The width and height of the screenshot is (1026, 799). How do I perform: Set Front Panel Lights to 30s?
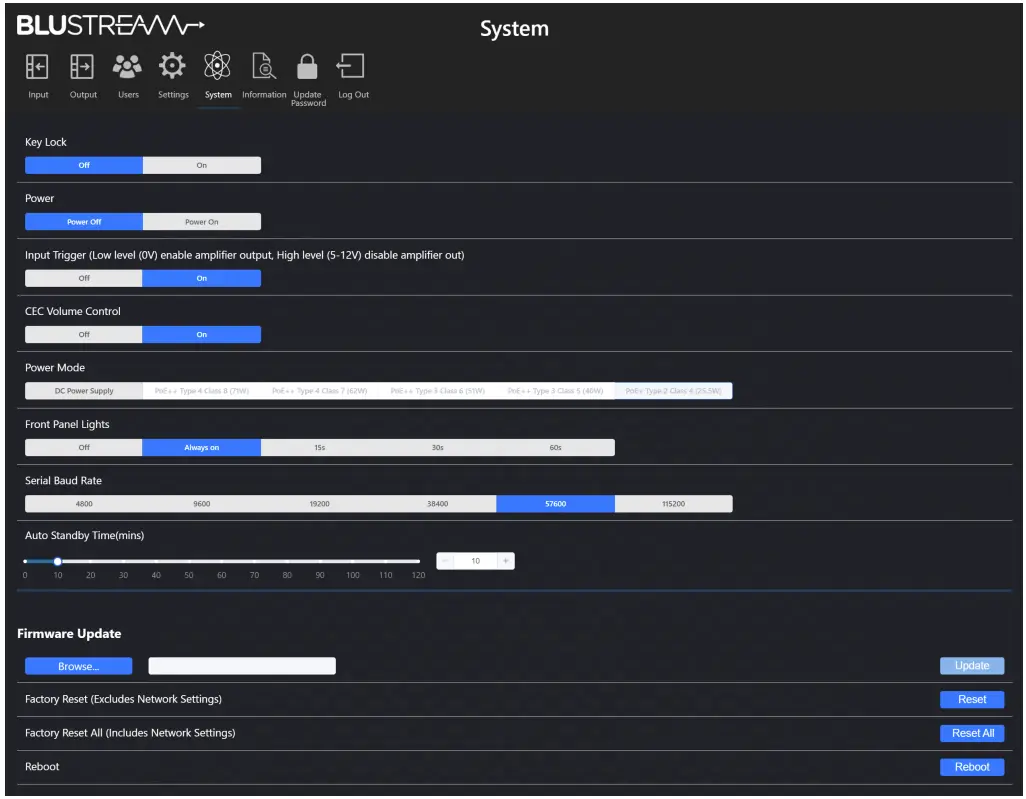click(x=438, y=448)
